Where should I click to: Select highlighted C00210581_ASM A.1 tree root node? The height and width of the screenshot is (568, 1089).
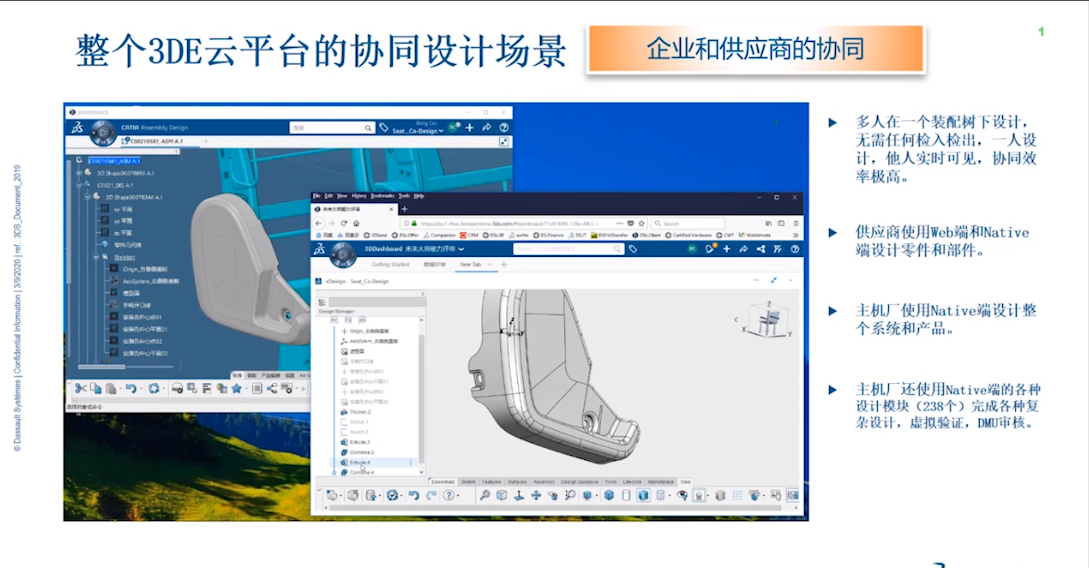[x=114, y=161]
